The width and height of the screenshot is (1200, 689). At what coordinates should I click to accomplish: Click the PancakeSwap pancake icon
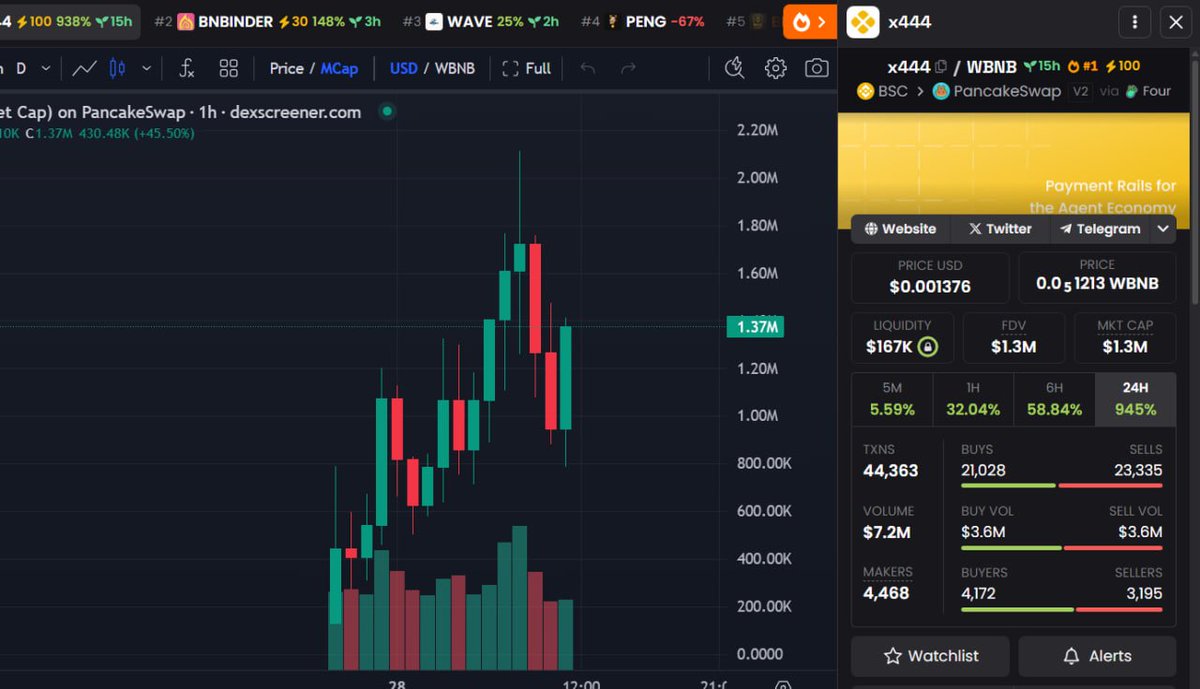[941, 91]
